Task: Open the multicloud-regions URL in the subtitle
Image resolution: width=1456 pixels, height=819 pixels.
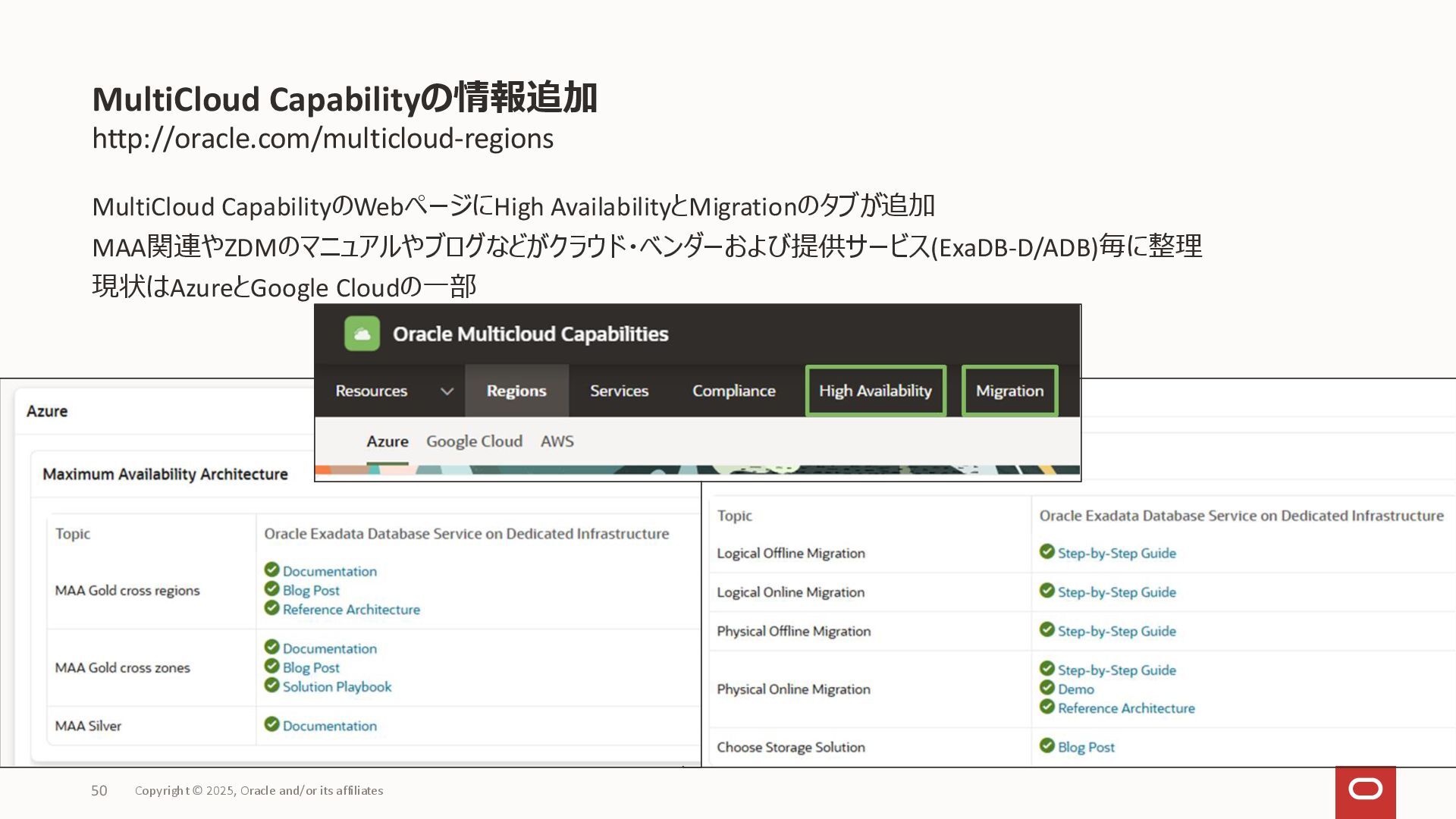Action: pos(322,139)
